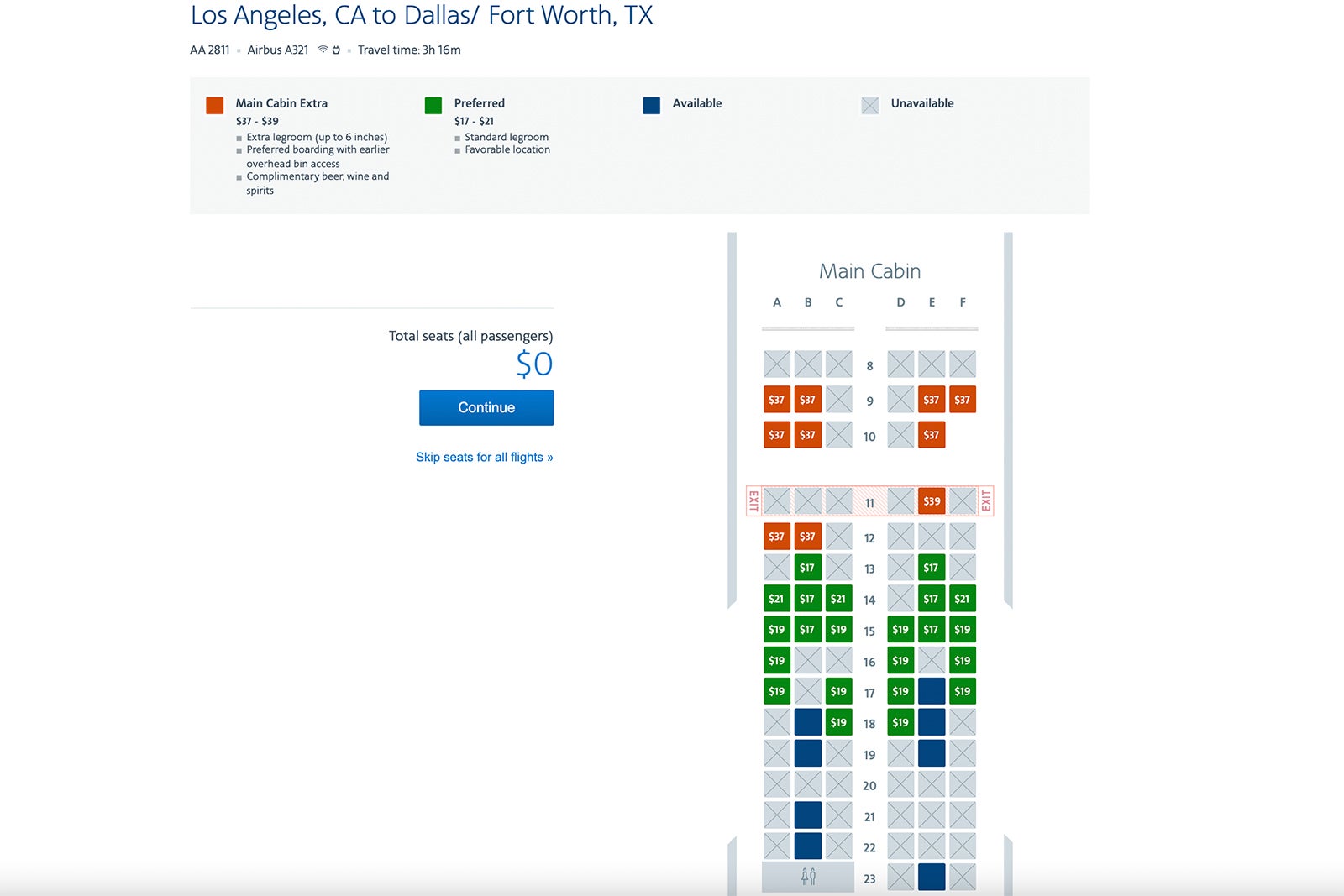
Task: Click the Wi-Fi icon next to Airbus A321
Action: coord(323,50)
